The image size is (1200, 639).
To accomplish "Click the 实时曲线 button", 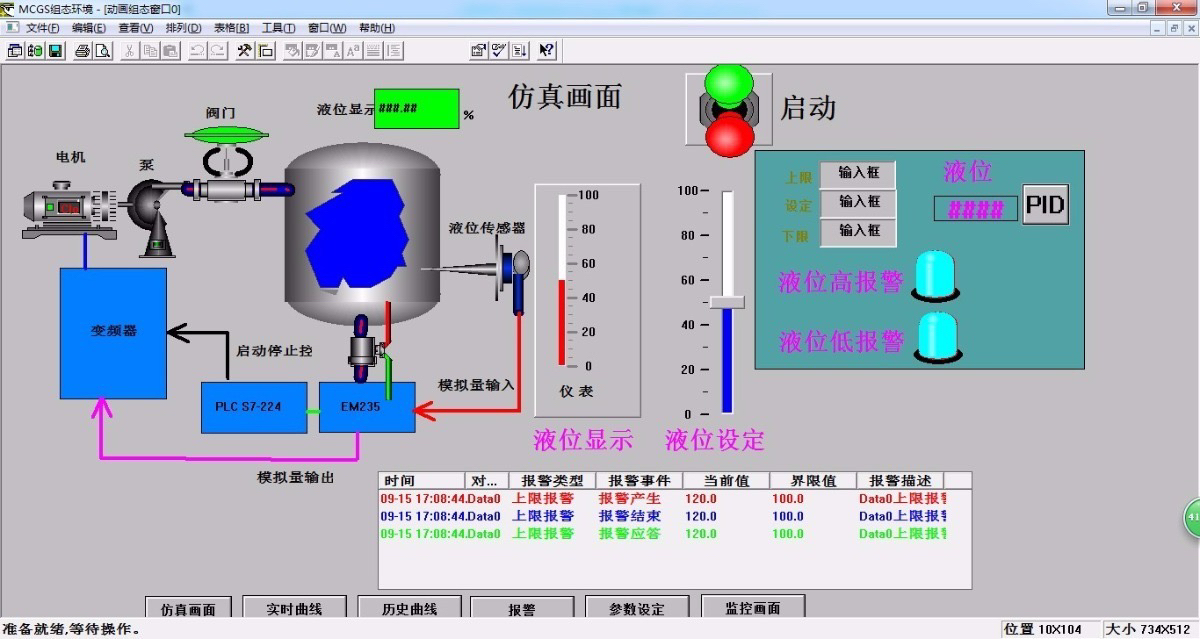I will (293, 608).
